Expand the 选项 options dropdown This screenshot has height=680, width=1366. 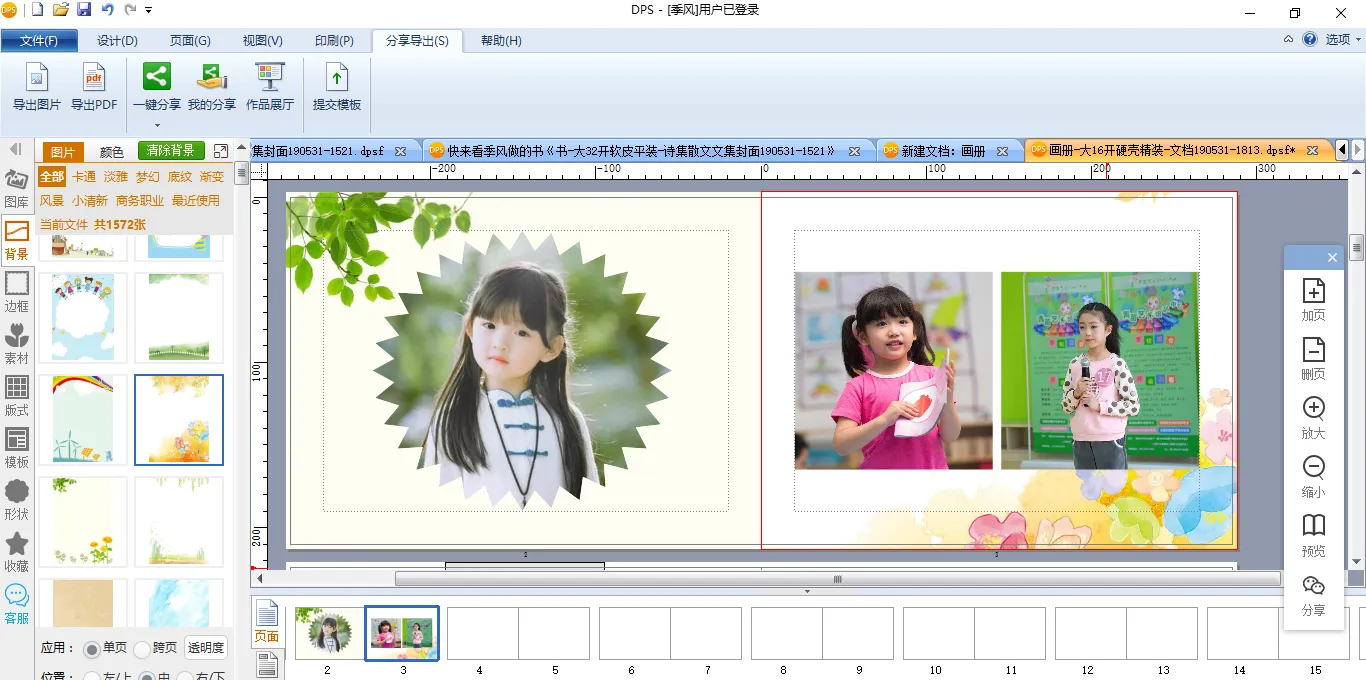[x=1358, y=40]
